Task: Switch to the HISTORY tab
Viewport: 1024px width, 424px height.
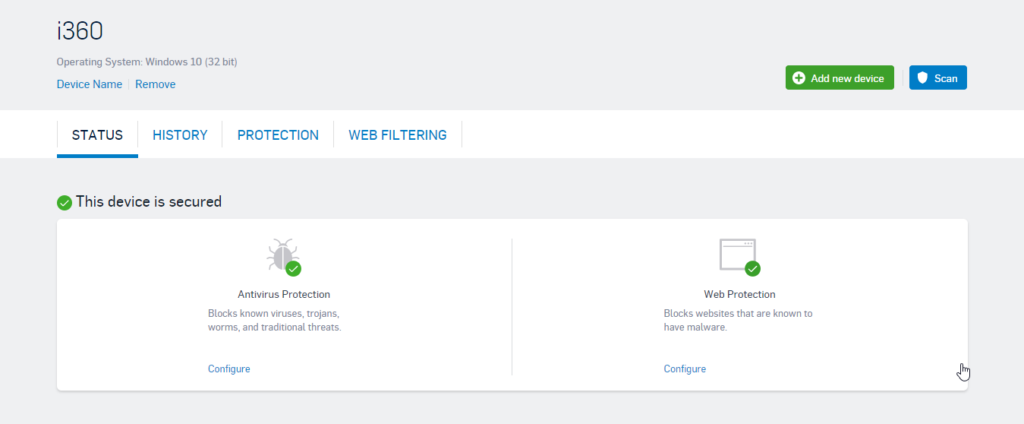Action: click(x=180, y=135)
